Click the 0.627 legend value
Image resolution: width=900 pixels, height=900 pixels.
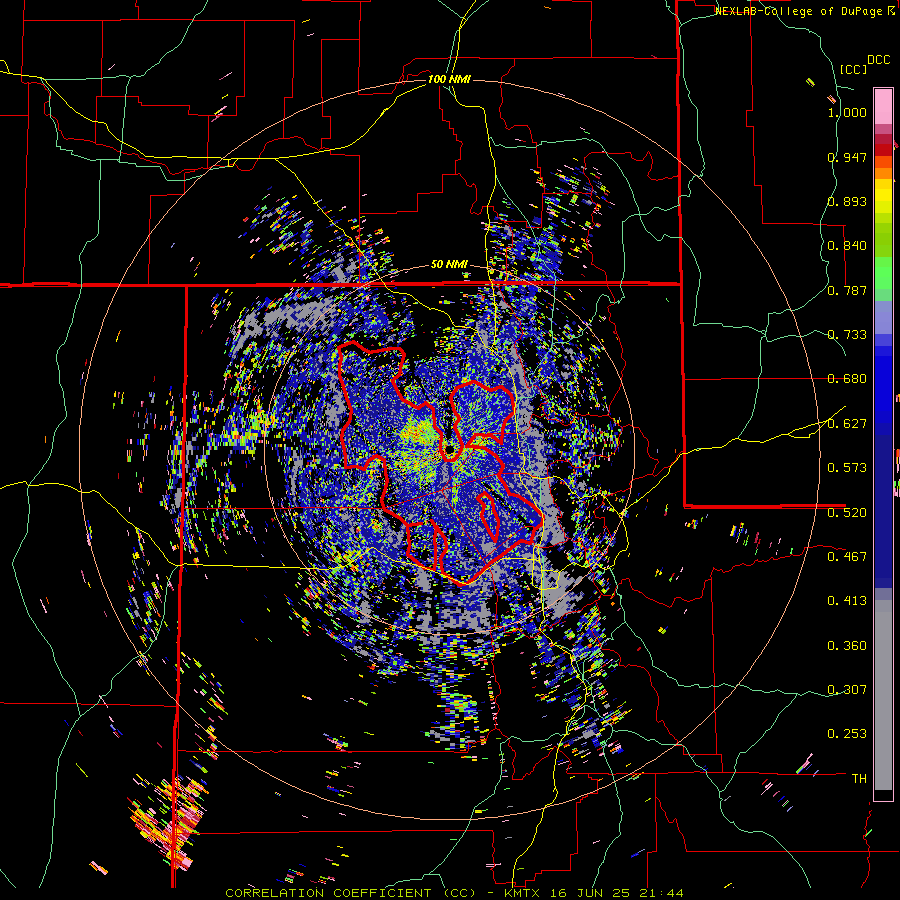click(847, 424)
